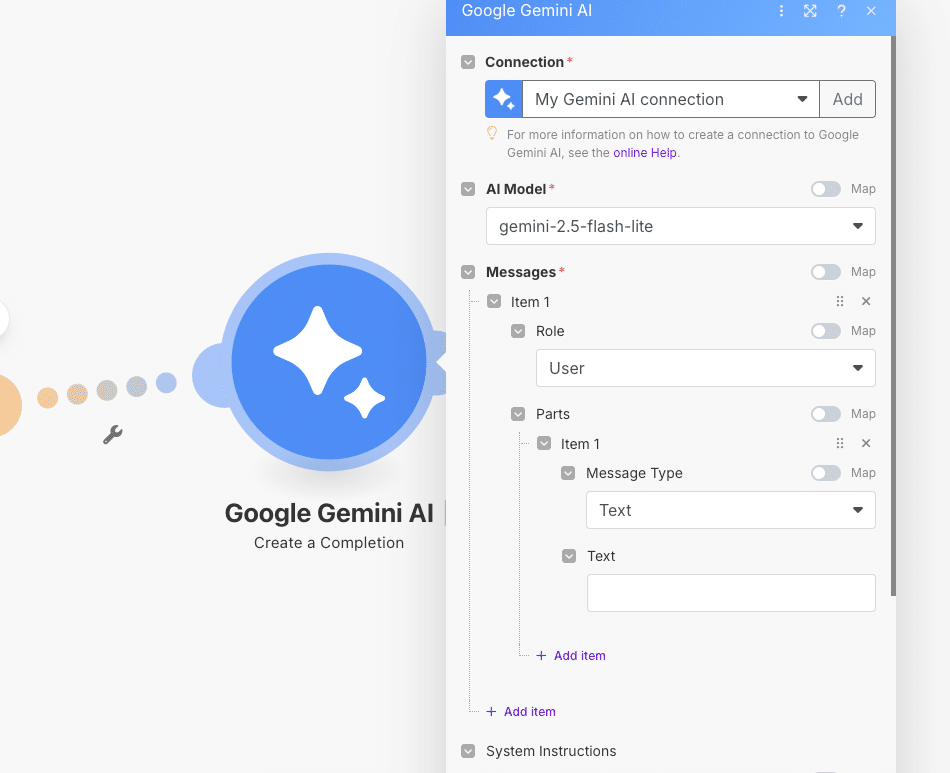Open the online Help link

pyautogui.click(x=645, y=153)
